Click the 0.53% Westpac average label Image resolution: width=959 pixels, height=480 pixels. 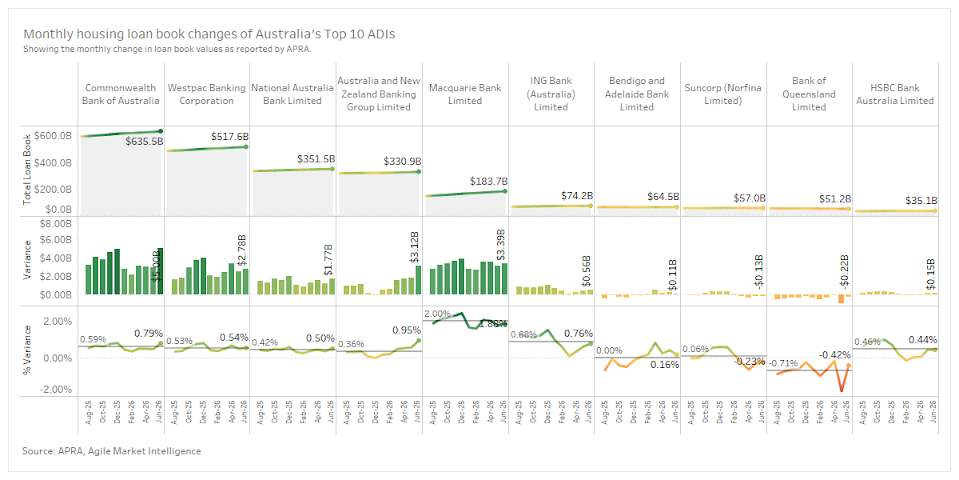coord(179,341)
